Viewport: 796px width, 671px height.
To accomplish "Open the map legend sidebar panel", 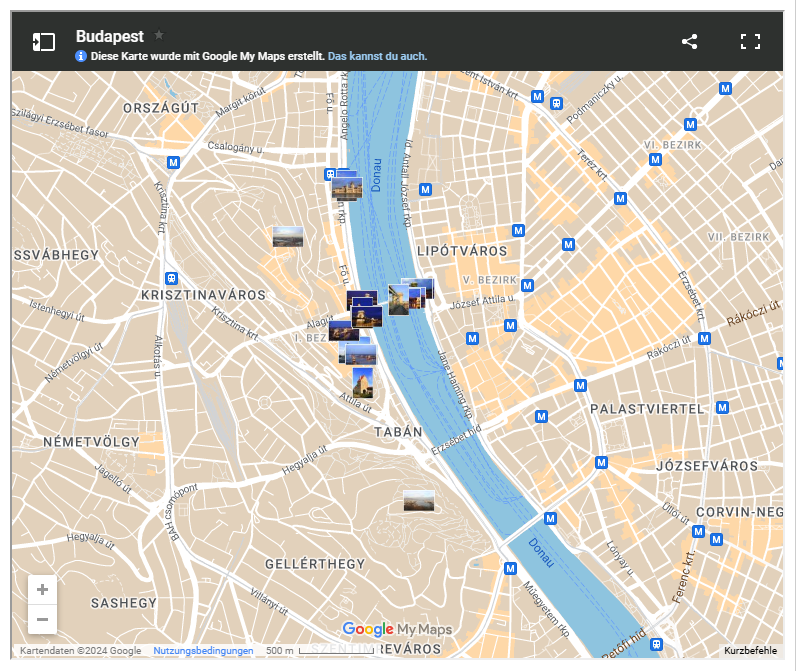I will pyautogui.click(x=43, y=42).
